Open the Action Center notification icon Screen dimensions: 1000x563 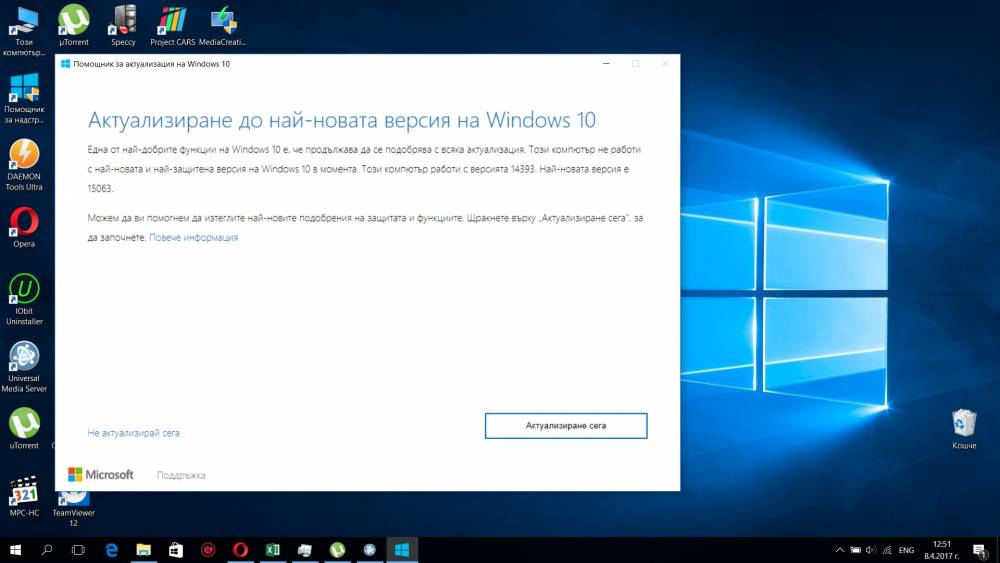click(980, 550)
